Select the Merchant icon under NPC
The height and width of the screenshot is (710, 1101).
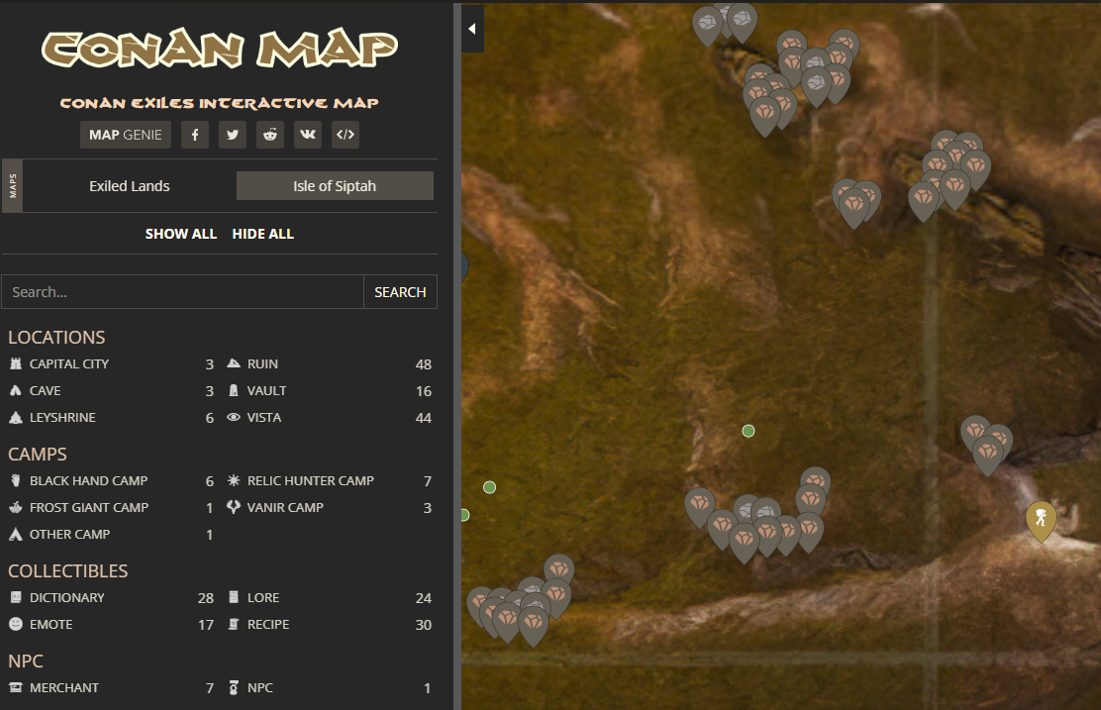point(14,687)
